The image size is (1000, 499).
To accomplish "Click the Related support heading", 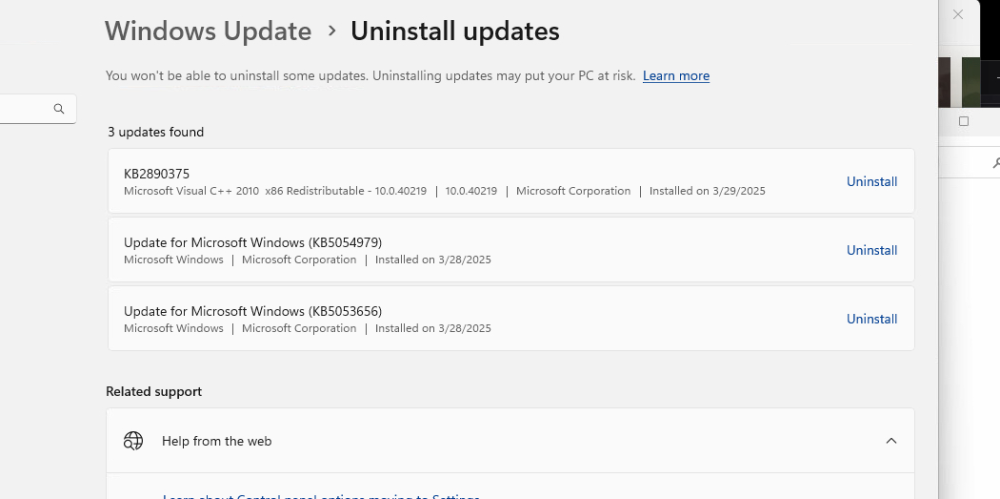I will pos(154,392).
